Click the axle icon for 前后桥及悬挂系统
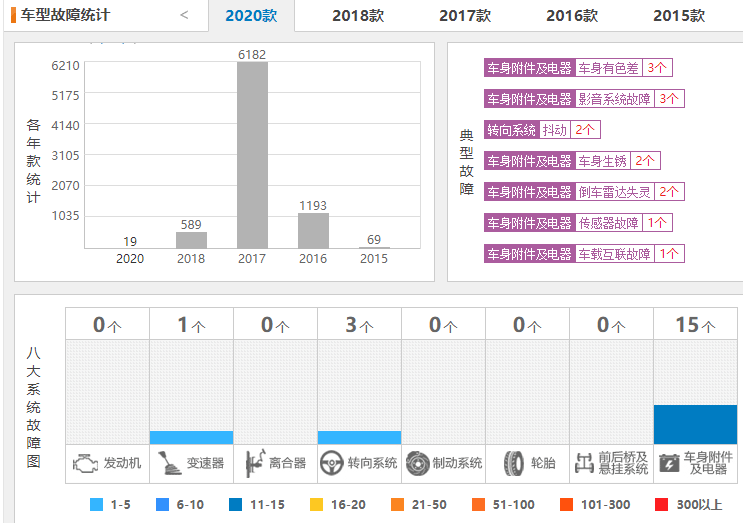Viewport: 743px width, 523px height. tap(584, 463)
